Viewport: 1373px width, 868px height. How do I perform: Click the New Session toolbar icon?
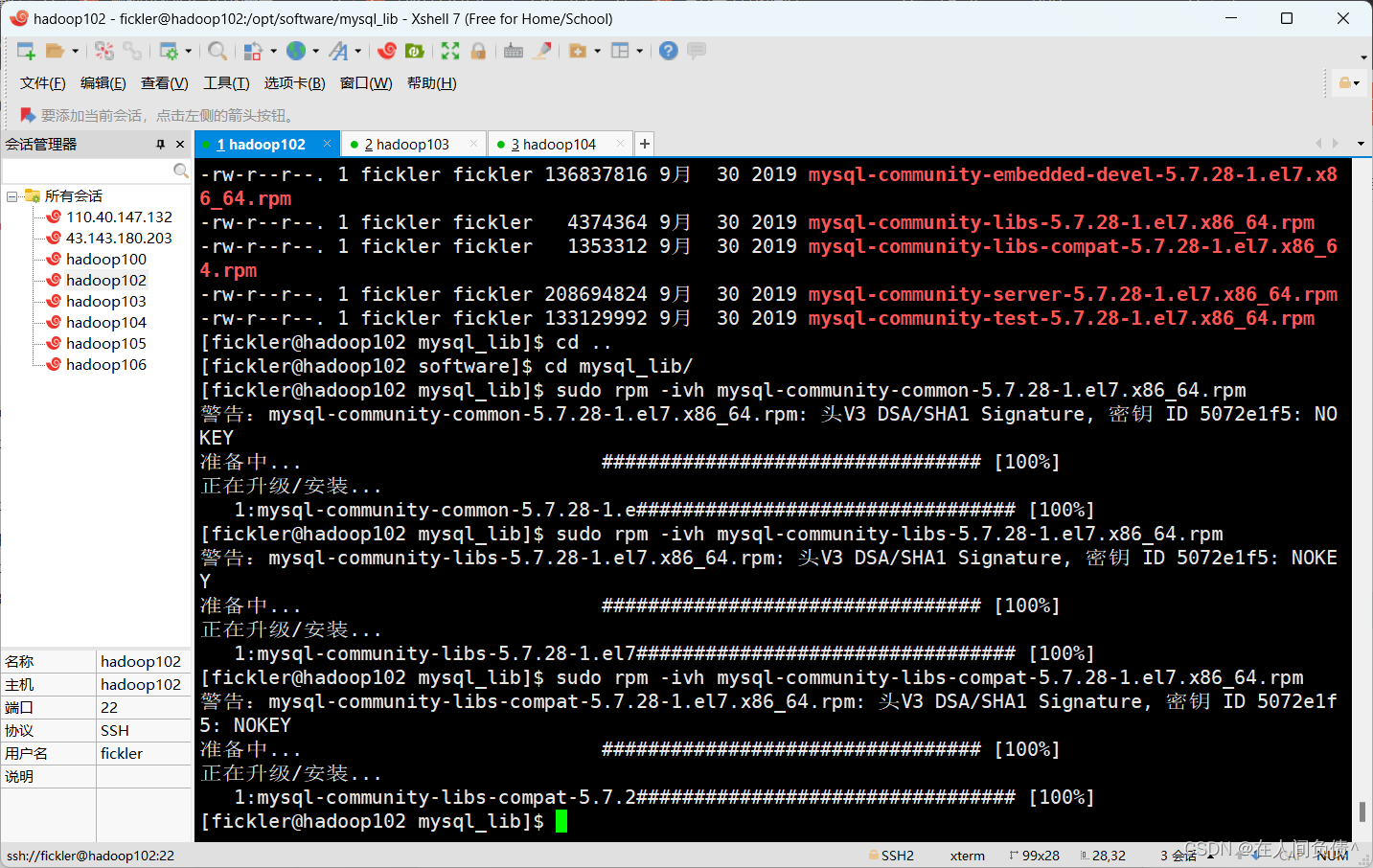[x=26, y=51]
